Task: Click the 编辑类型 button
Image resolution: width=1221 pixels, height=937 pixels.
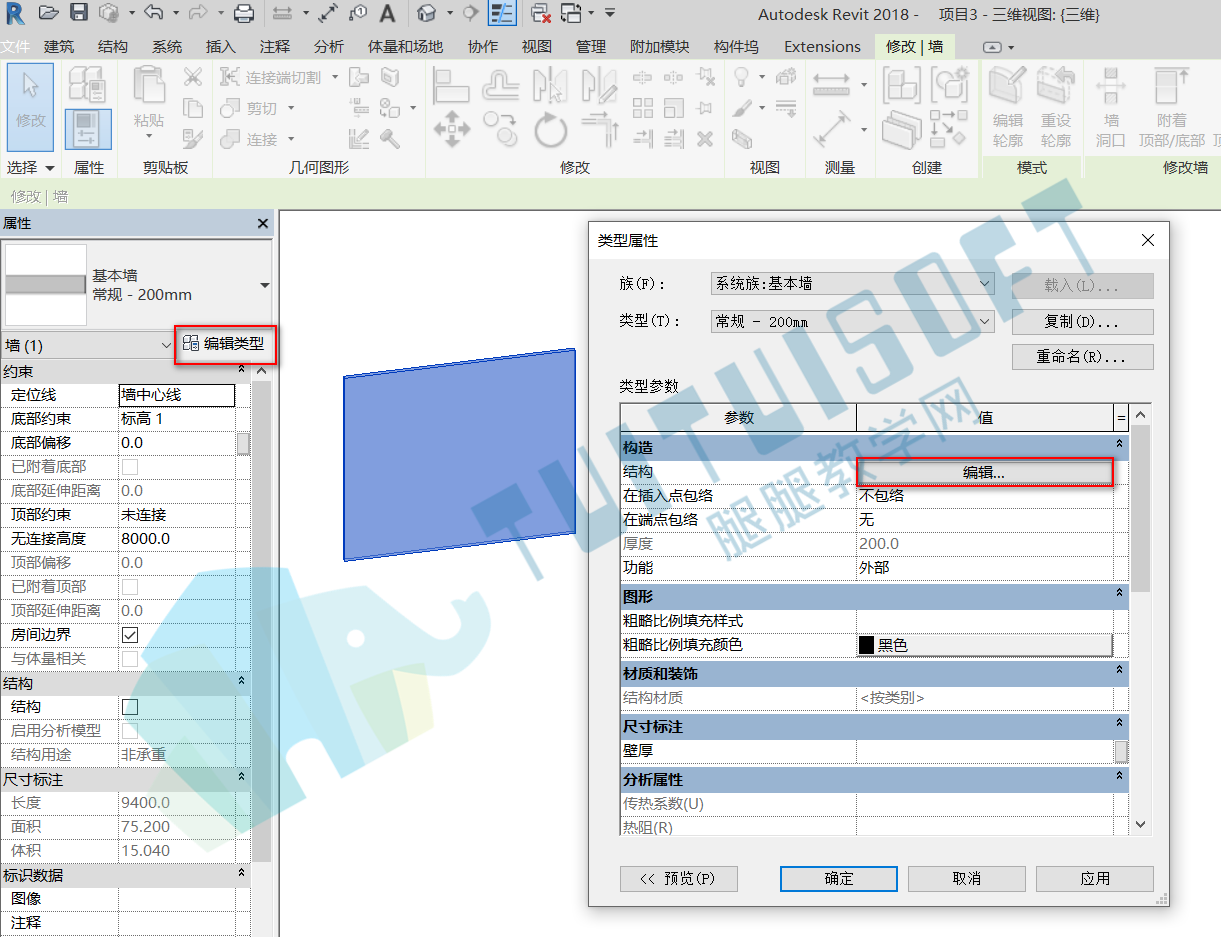Action: [x=226, y=344]
